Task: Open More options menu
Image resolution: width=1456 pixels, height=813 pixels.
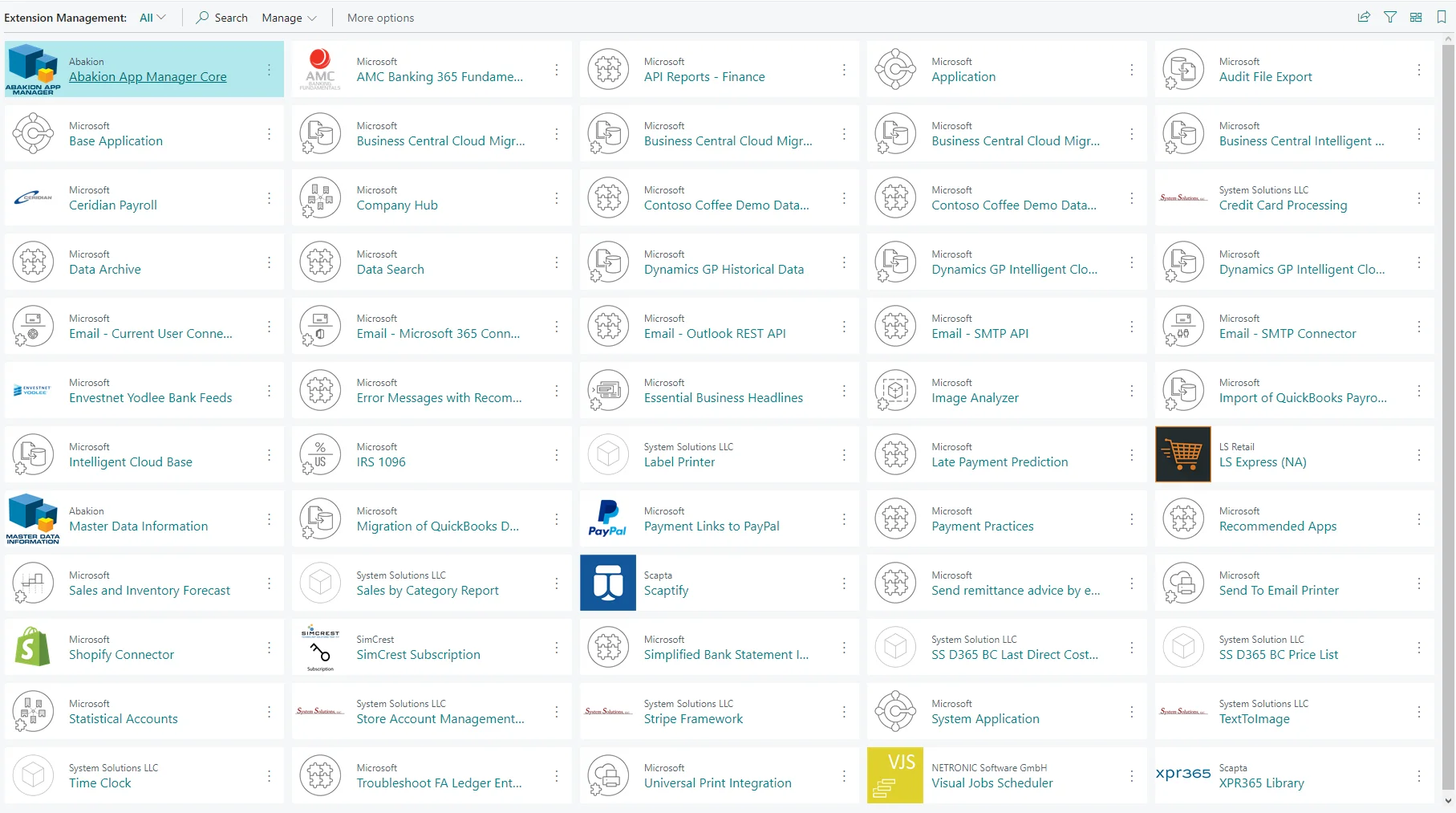Action: pos(380,18)
